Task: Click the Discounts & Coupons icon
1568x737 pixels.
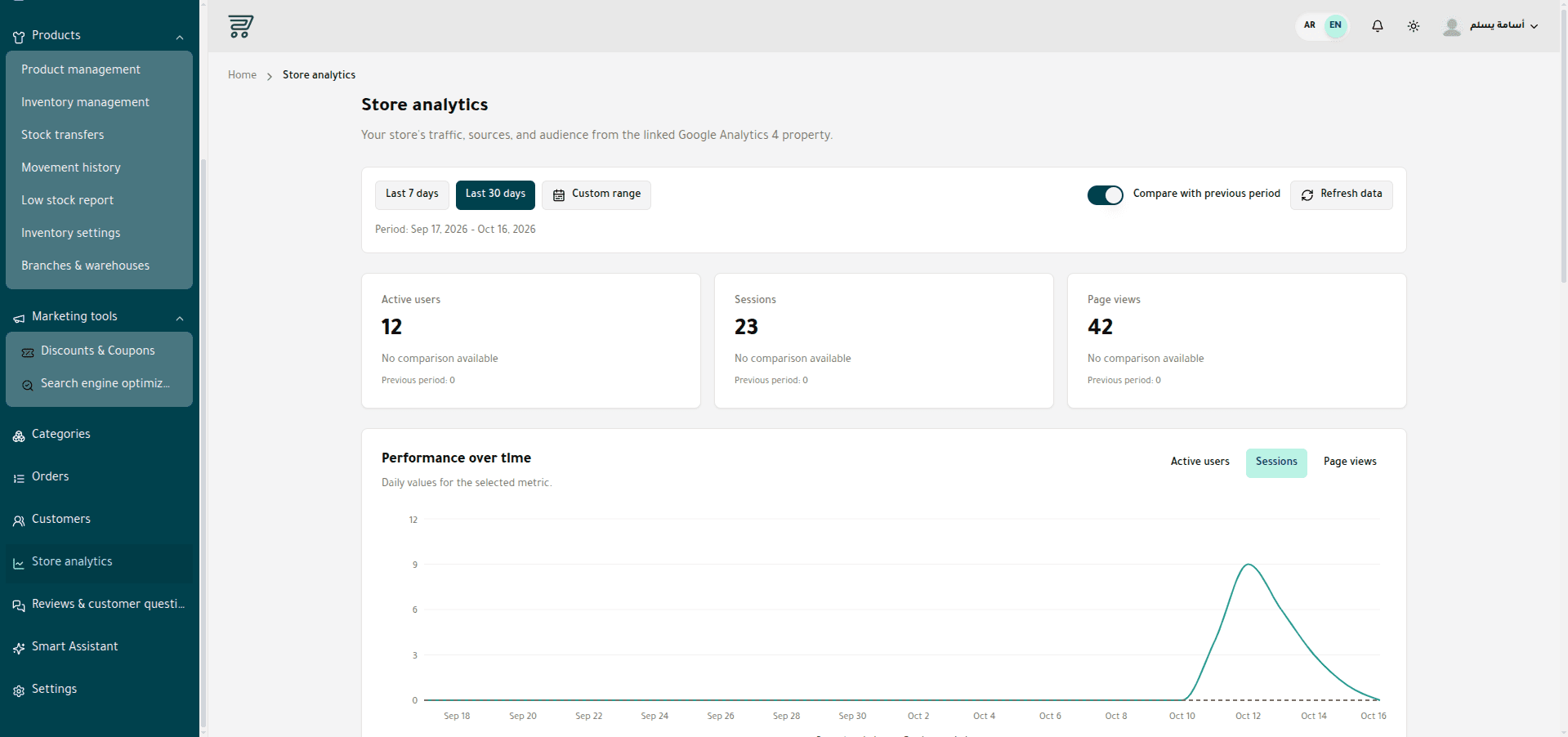Action: 28,352
